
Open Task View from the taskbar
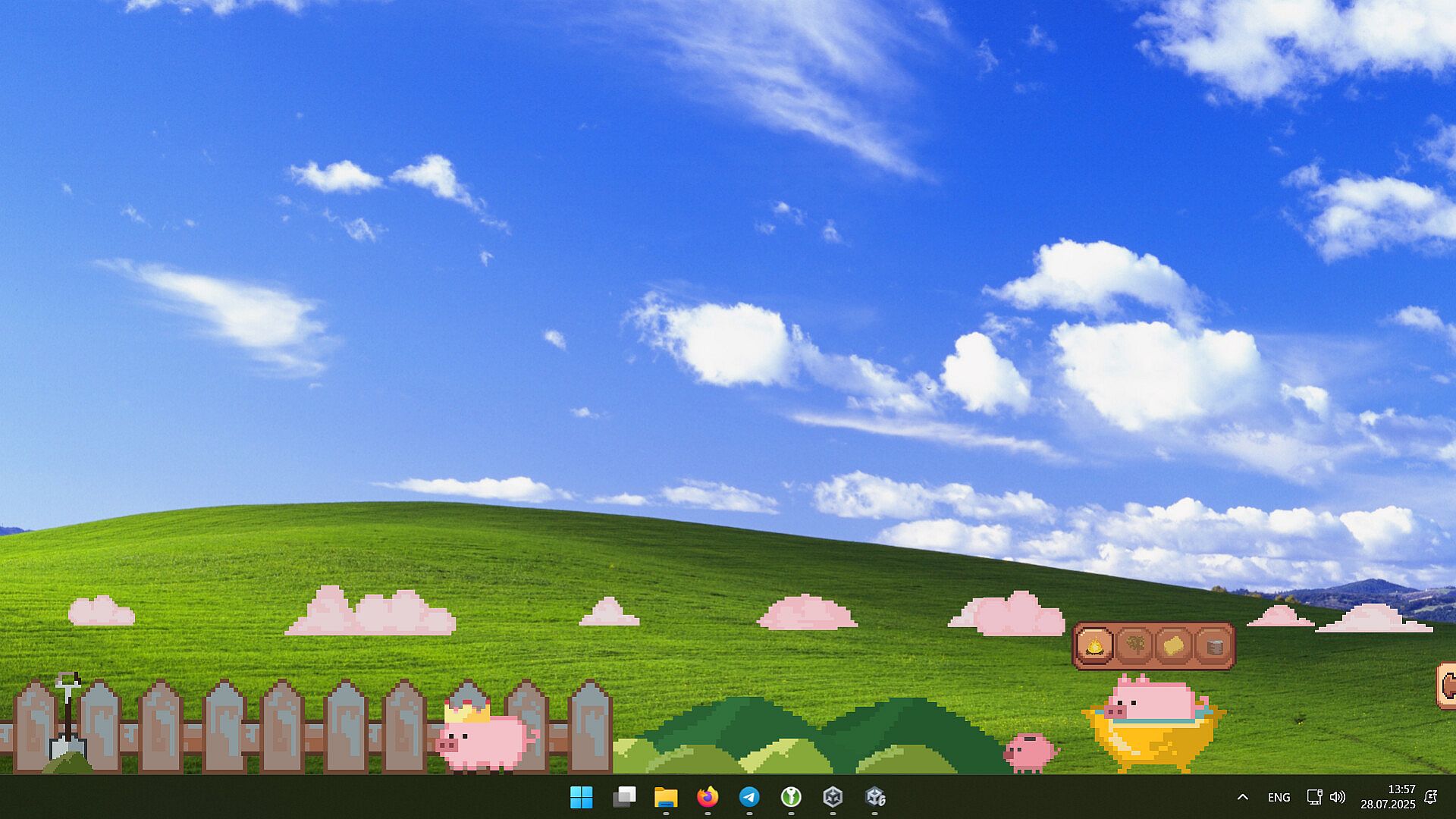point(624,797)
